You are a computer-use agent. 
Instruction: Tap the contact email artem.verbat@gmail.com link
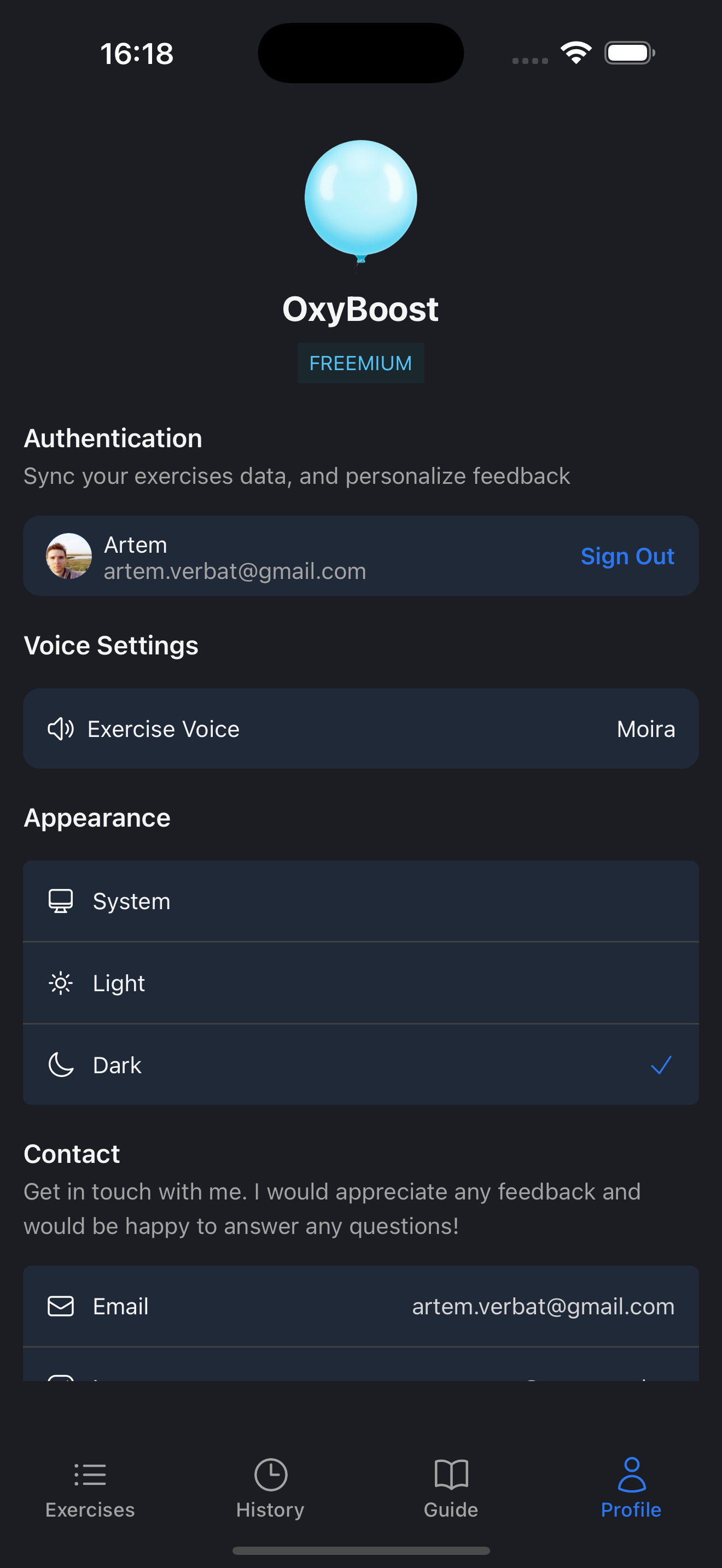543,1307
